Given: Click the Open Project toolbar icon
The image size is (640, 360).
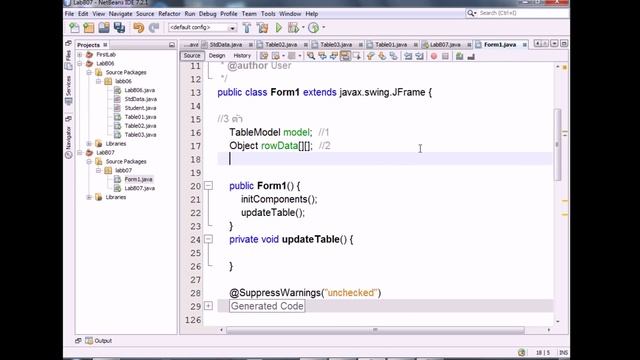Looking at the screenshot, I should pos(104,28).
